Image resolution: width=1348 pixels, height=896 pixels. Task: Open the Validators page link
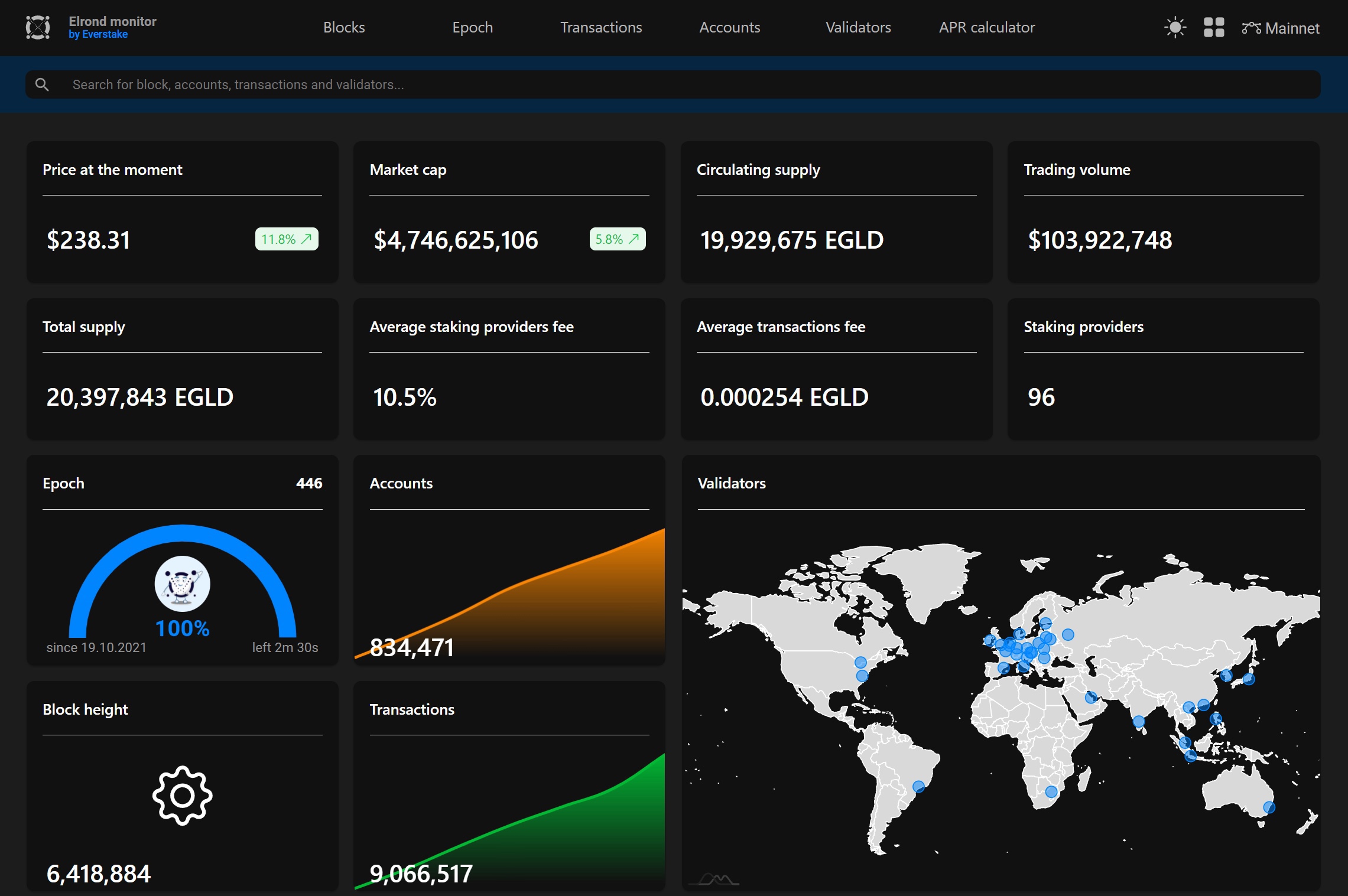click(x=857, y=27)
